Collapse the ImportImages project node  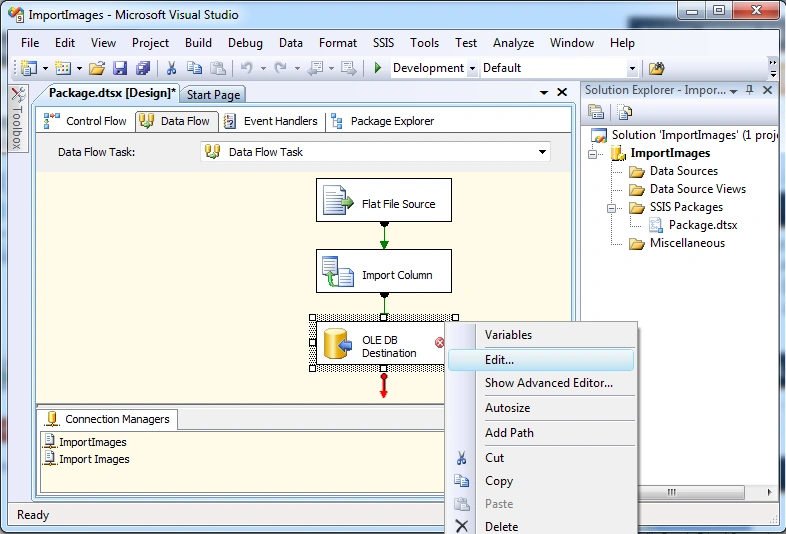(593, 154)
